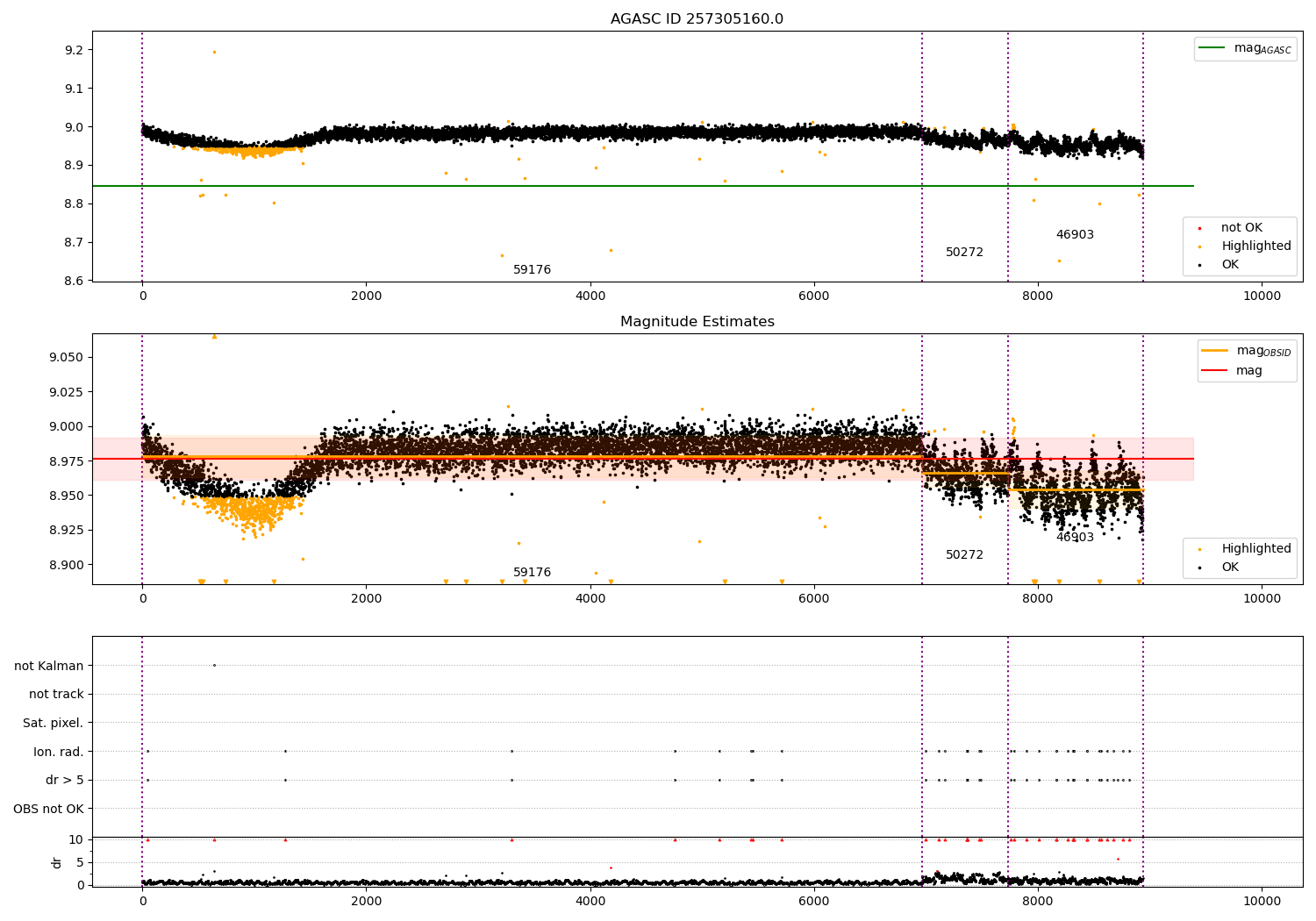Click the orange 'Highlighted' legend marker in top plot

[x=1199, y=246]
